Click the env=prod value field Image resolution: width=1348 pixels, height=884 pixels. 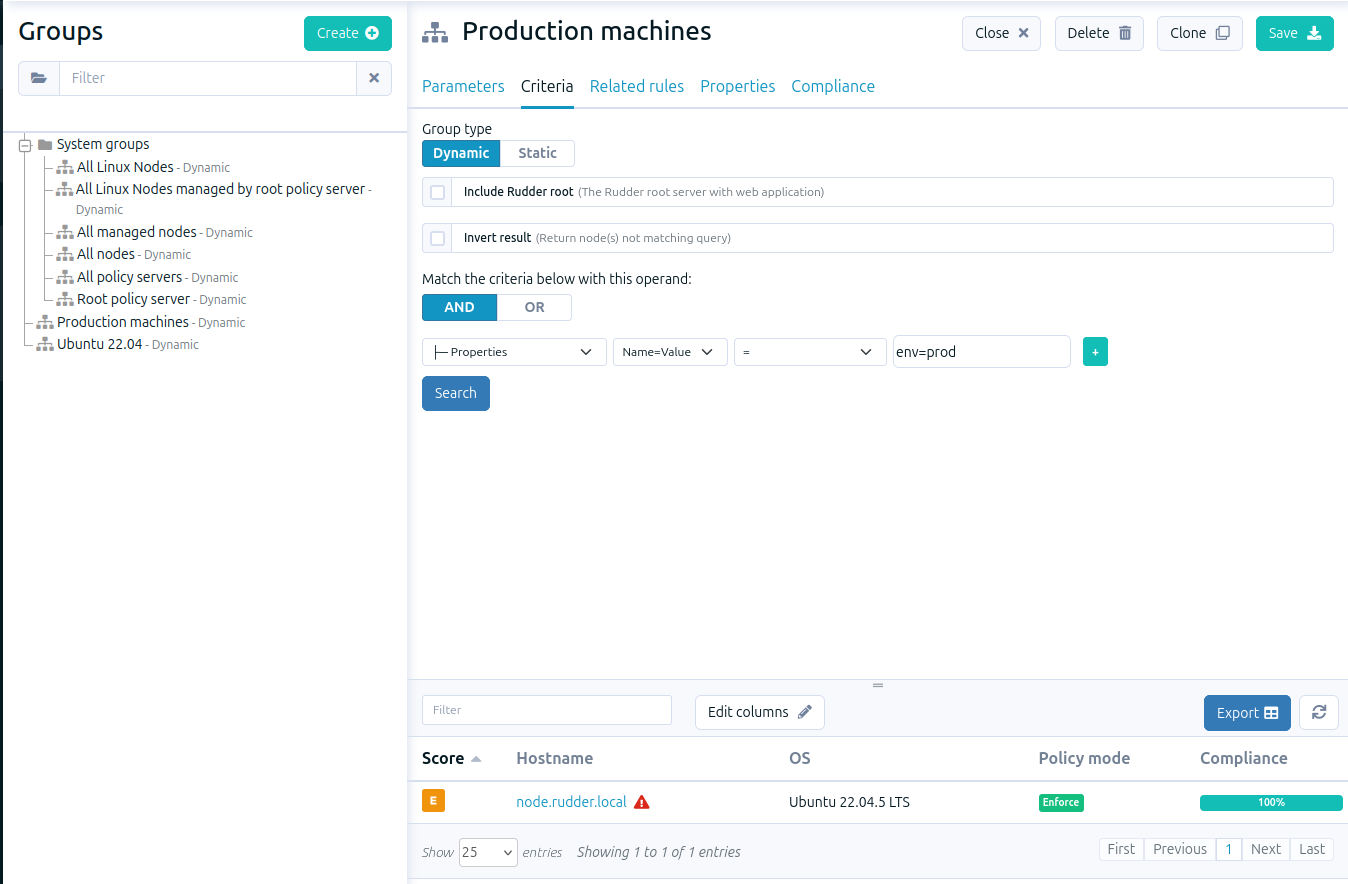pyautogui.click(x=982, y=352)
